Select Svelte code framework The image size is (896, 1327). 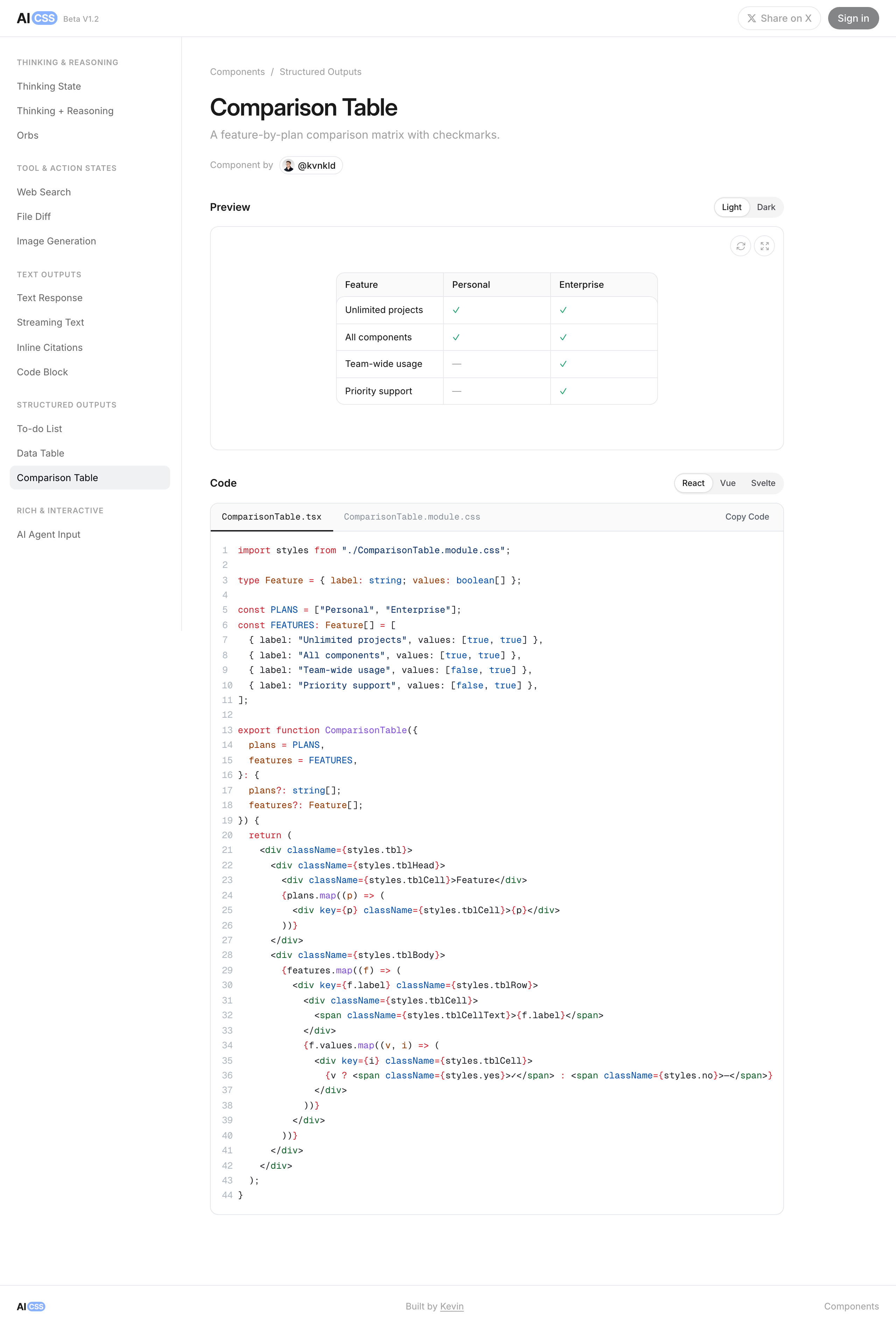pyautogui.click(x=763, y=483)
